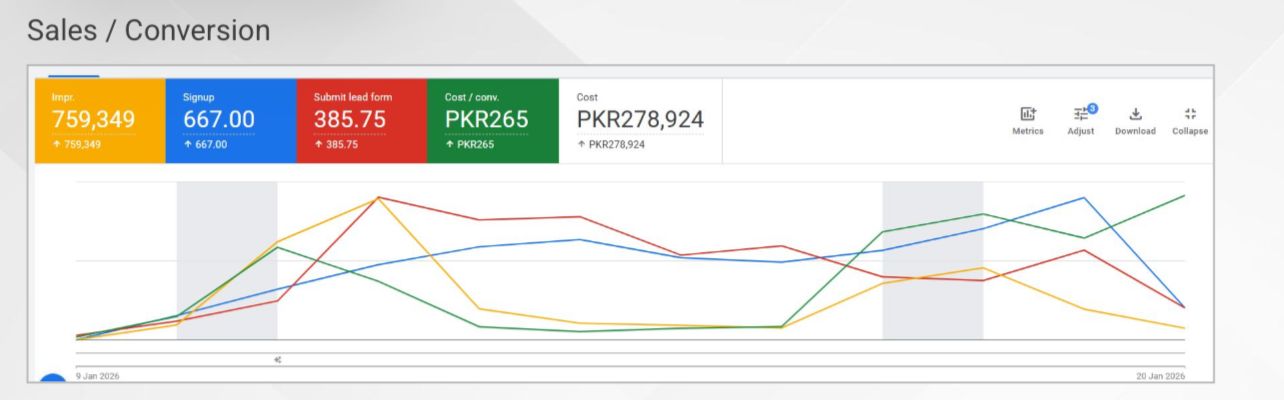Open metric picker on Cost / conv. card
This screenshot has width=1284, height=400.
click(x=492, y=120)
